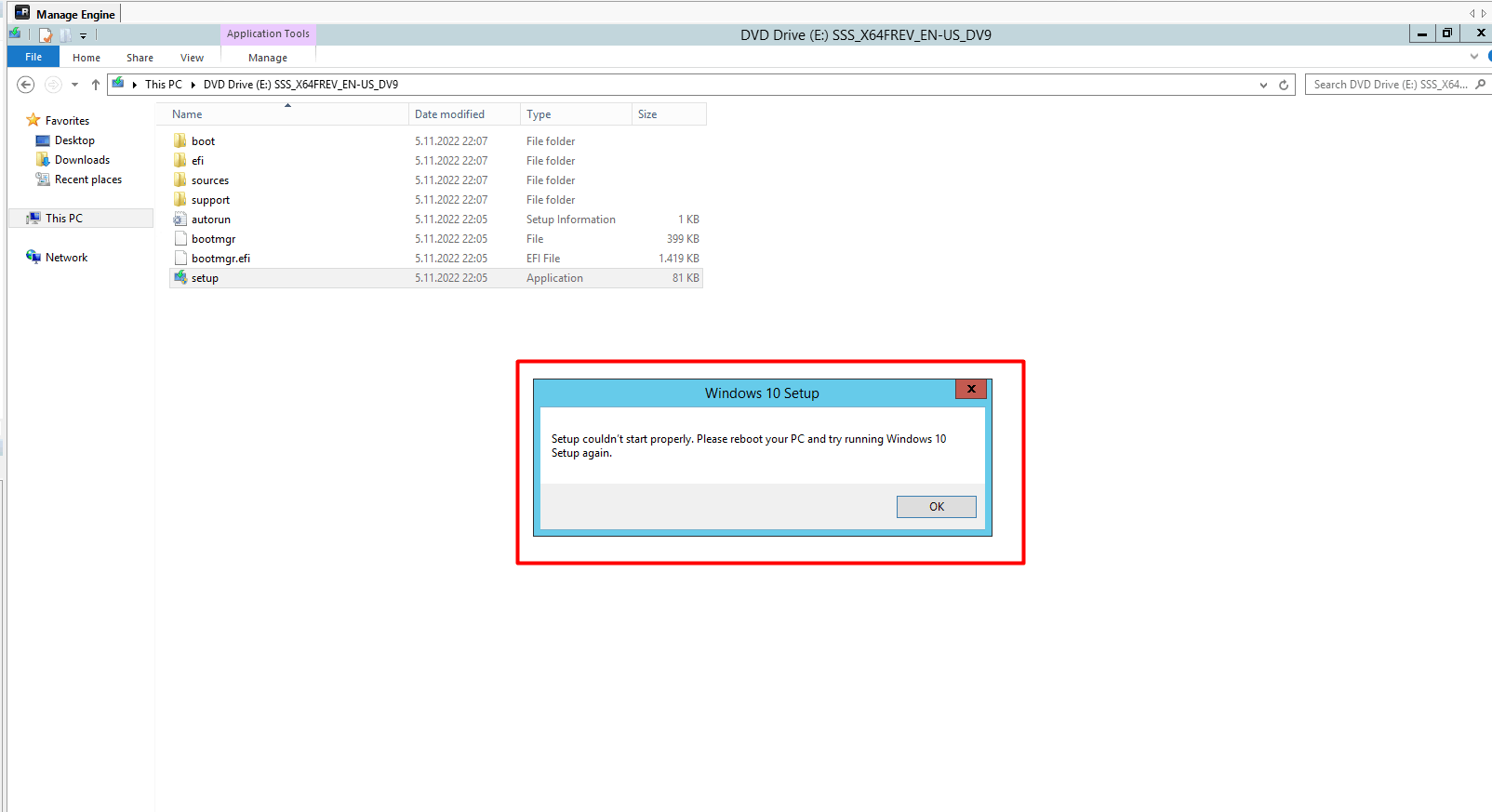The image size is (1492, 812).
Task: Open the recent locations dropdown arrow
Action: 74,85
